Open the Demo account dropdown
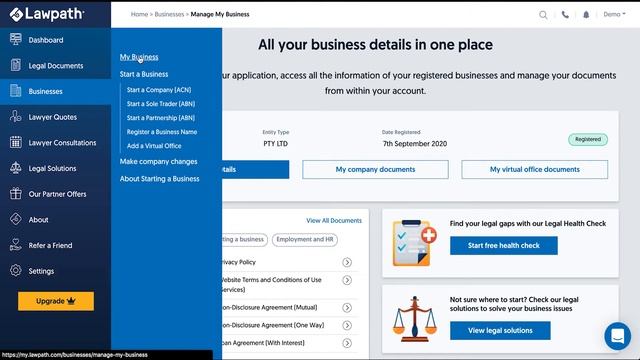The height and width of the screenshot is (360, 640). [x=614, y=14]
